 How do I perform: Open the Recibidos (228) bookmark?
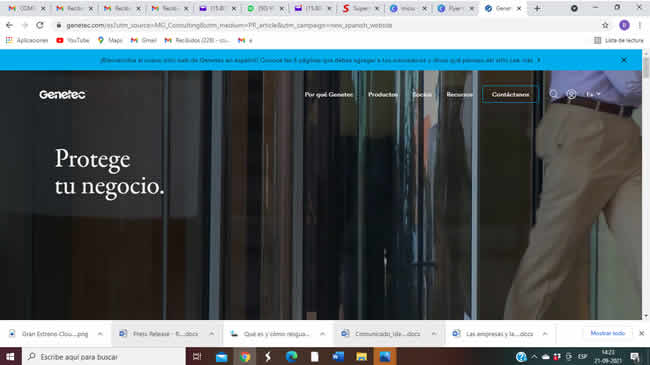[x=197, y=40]
